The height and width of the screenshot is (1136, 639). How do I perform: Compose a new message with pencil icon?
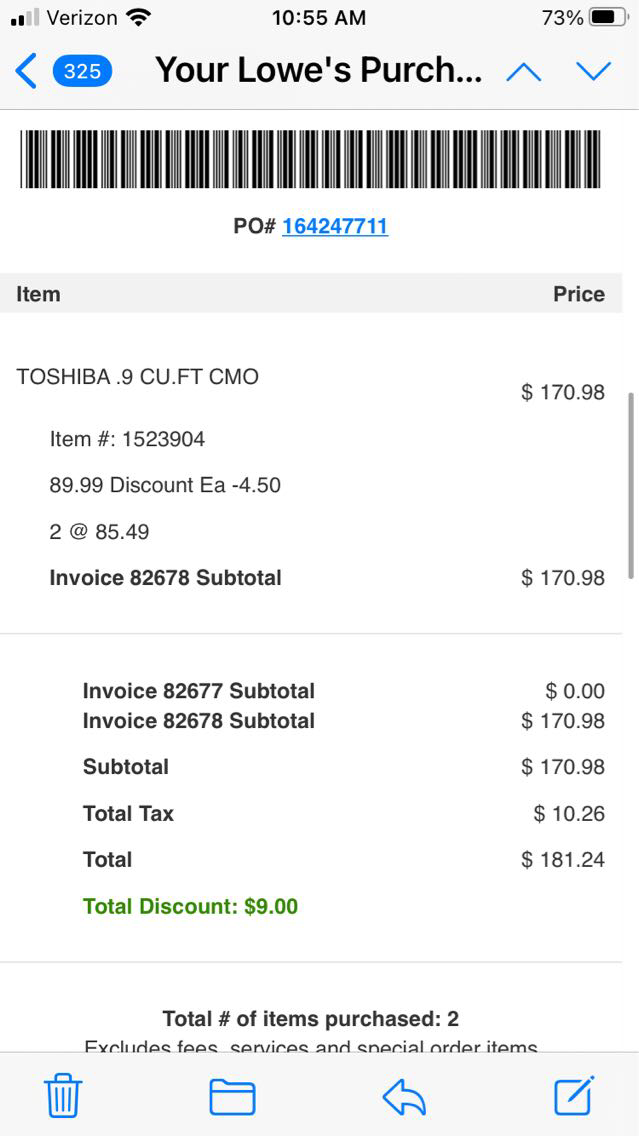point(575,1096)
